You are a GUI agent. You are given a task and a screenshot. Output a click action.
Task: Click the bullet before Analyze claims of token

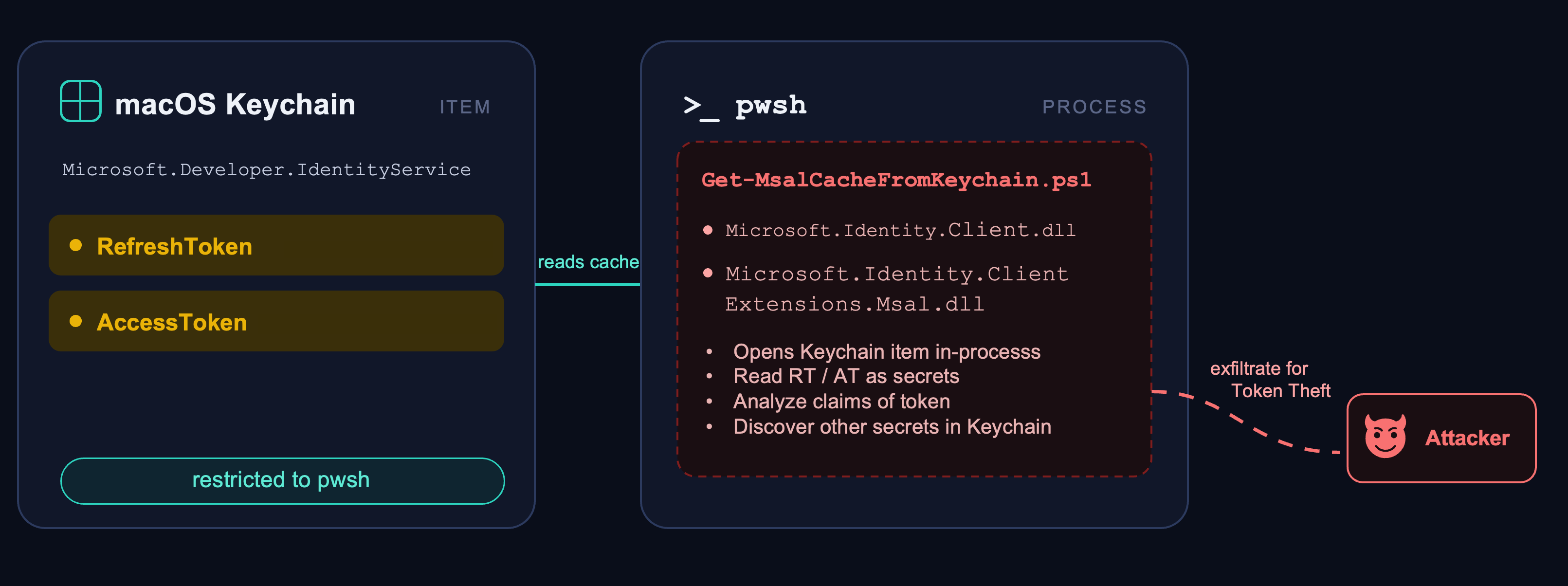point(709,402)
